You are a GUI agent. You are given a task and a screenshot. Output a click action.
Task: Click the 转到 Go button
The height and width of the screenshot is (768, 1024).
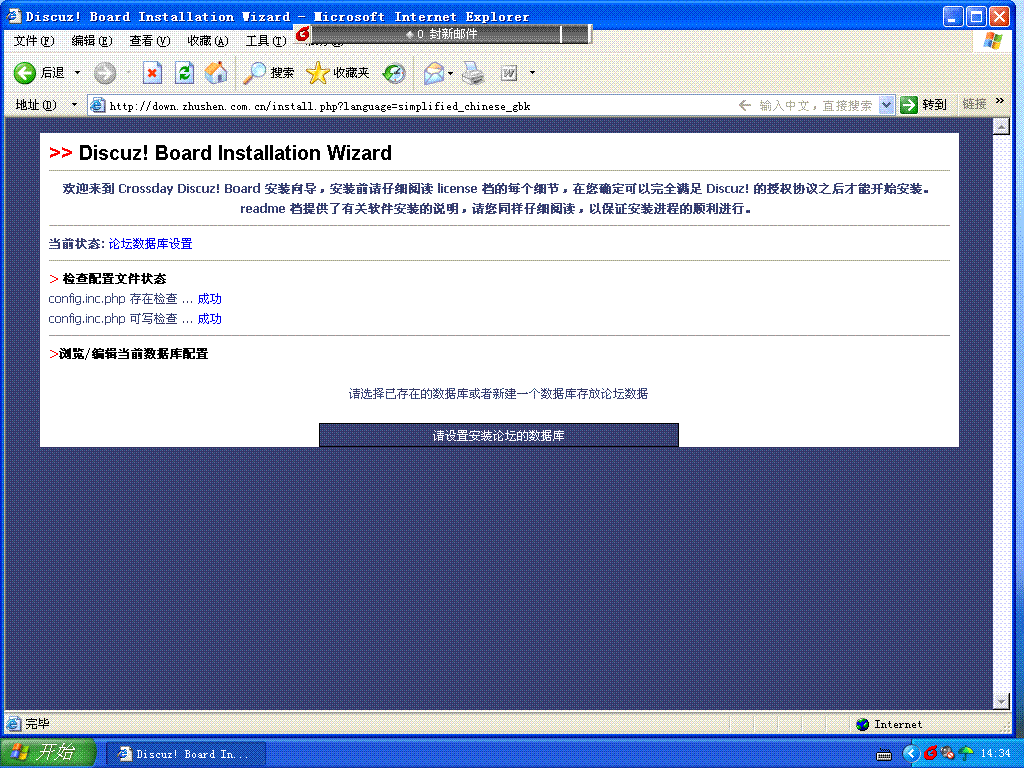[923, 104]
